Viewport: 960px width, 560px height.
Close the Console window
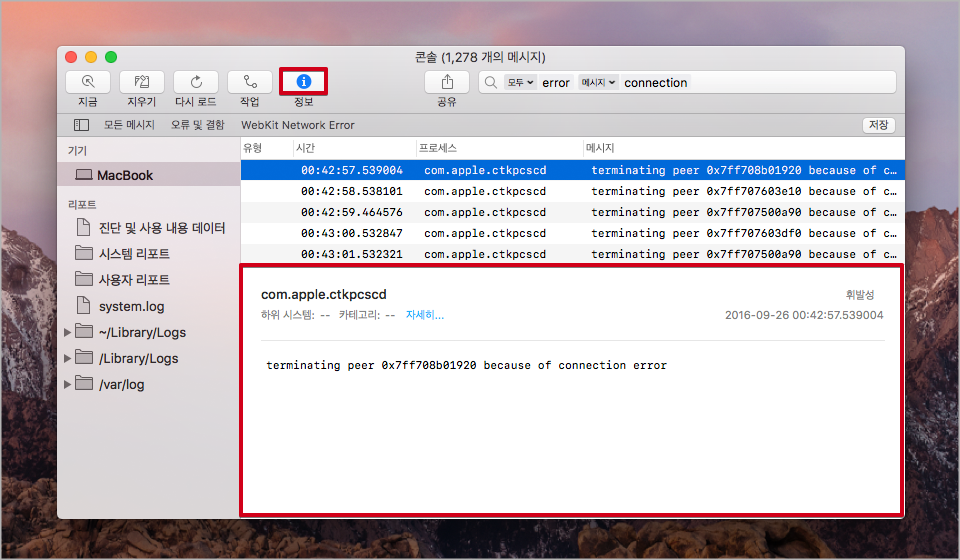tap(71, 57)
